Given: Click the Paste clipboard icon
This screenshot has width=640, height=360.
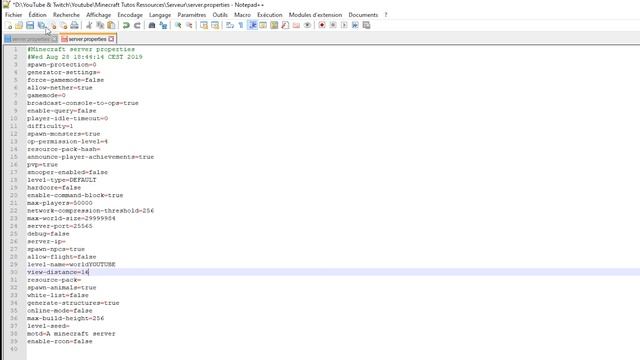Looking at the screenshot, I should (111, 25).
